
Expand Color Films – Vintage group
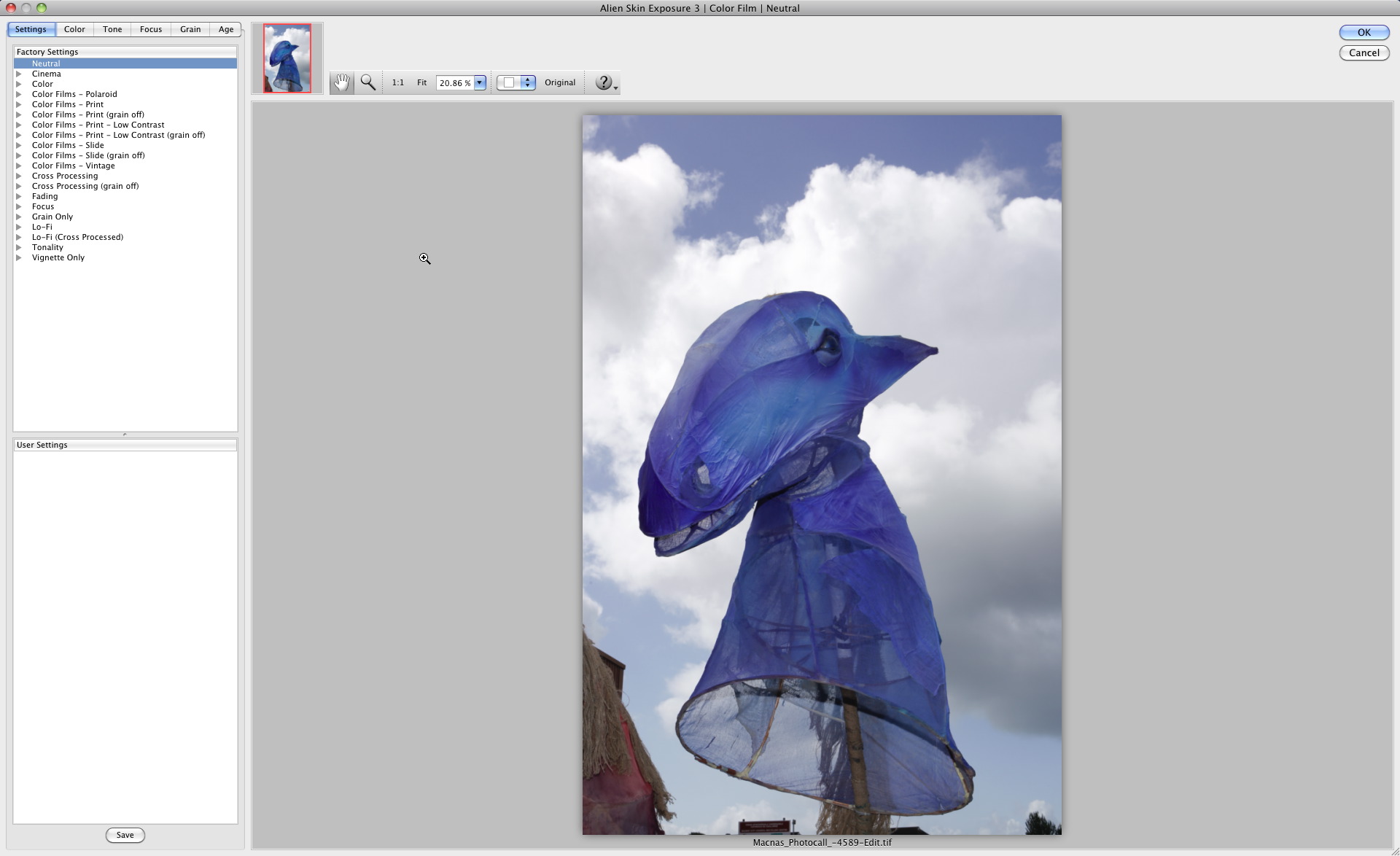click(19, 166)
